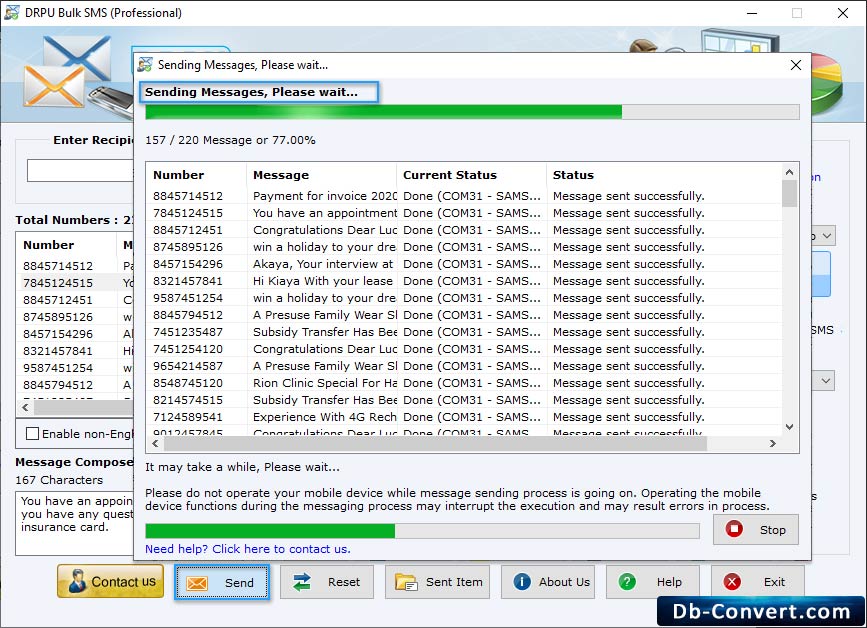Open the upper dropdown on right side panel
867x628 pixels.
coord(826,236)
